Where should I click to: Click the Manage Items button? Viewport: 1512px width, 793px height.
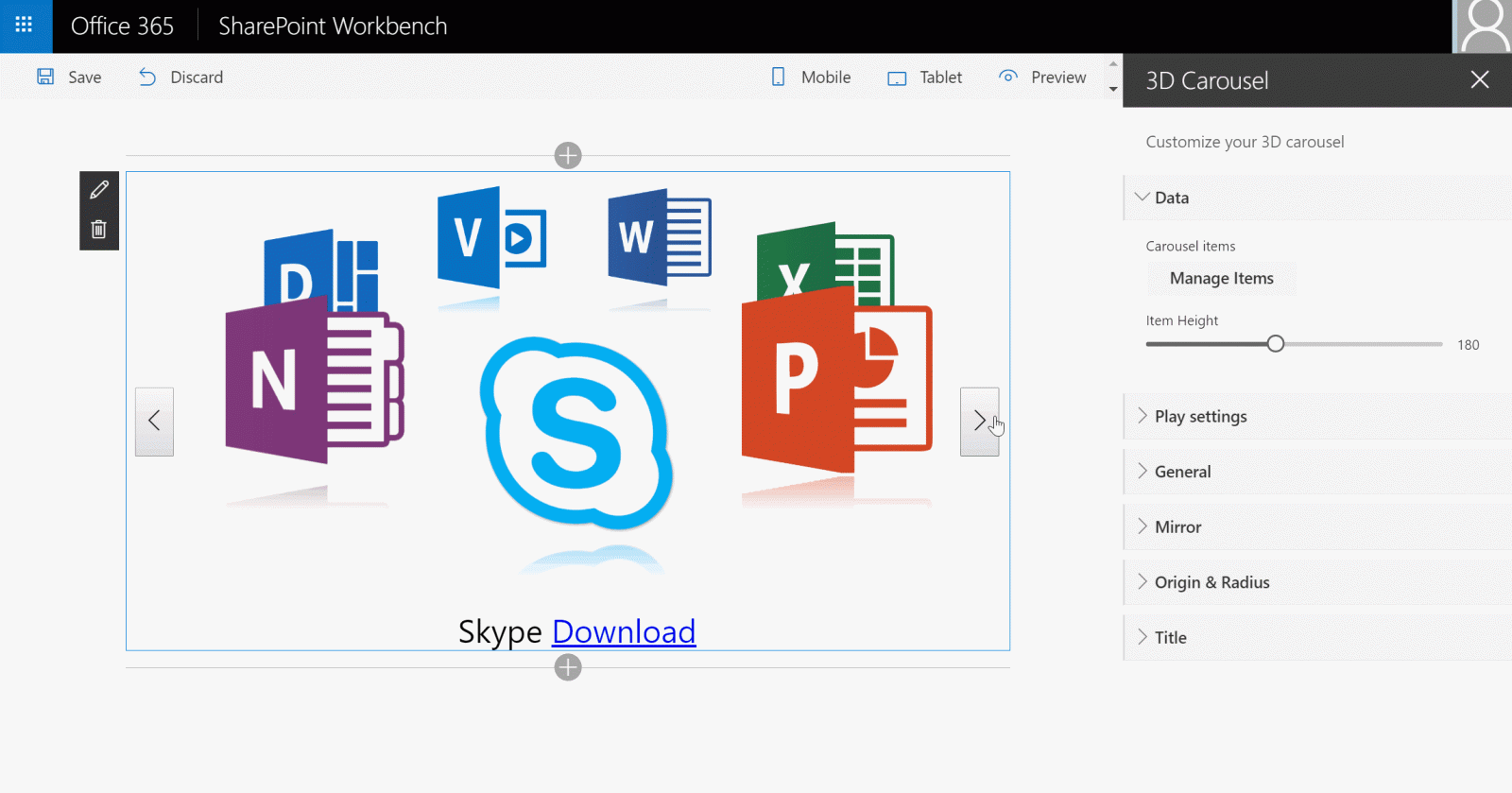[x=1221, y=278]
